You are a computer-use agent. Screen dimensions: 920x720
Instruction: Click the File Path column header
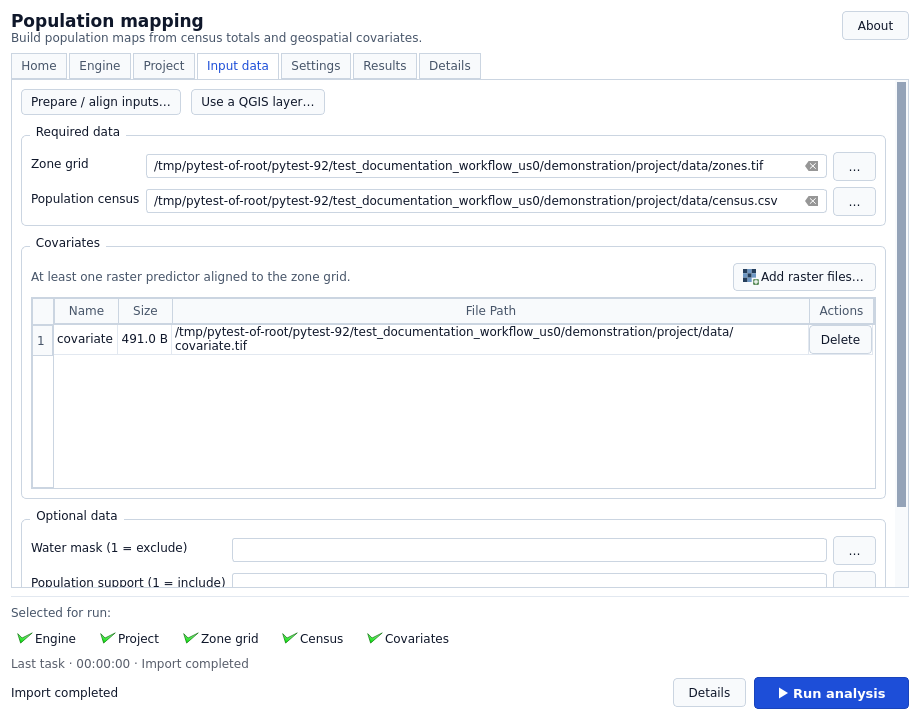[491, 311]
